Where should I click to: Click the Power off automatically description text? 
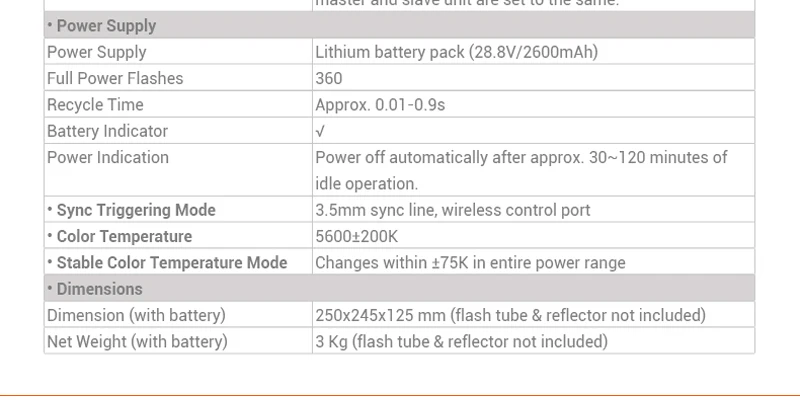521,170
